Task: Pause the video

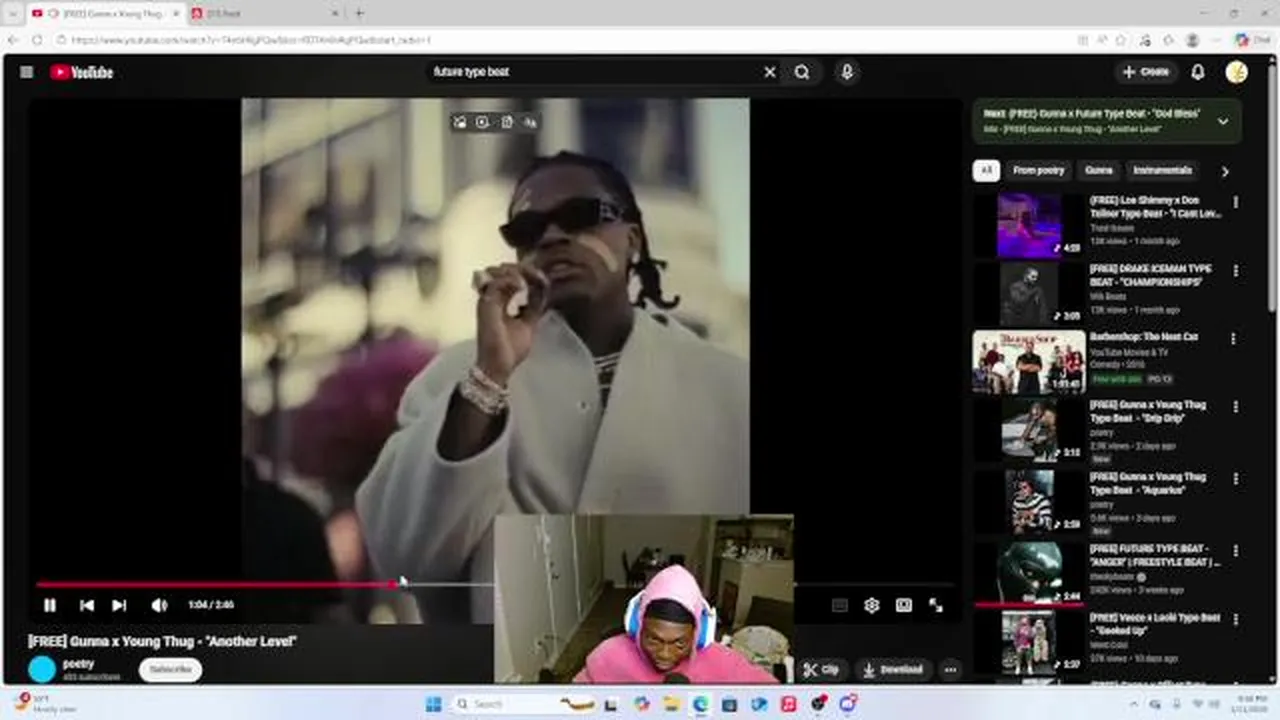Action: 50,605
